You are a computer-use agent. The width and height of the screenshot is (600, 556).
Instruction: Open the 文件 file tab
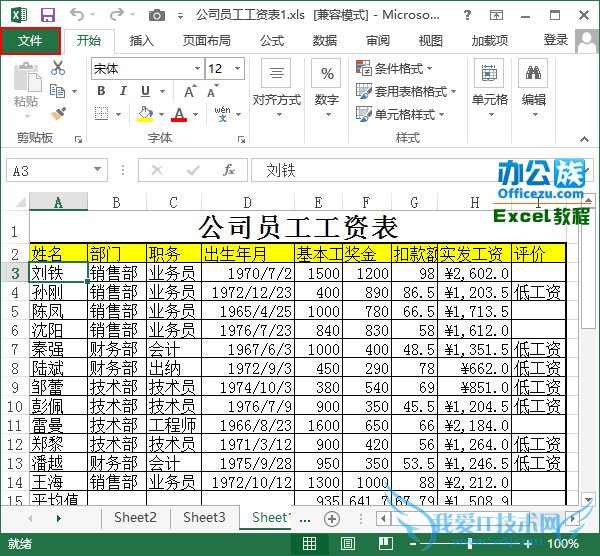(x=30, y=41)
